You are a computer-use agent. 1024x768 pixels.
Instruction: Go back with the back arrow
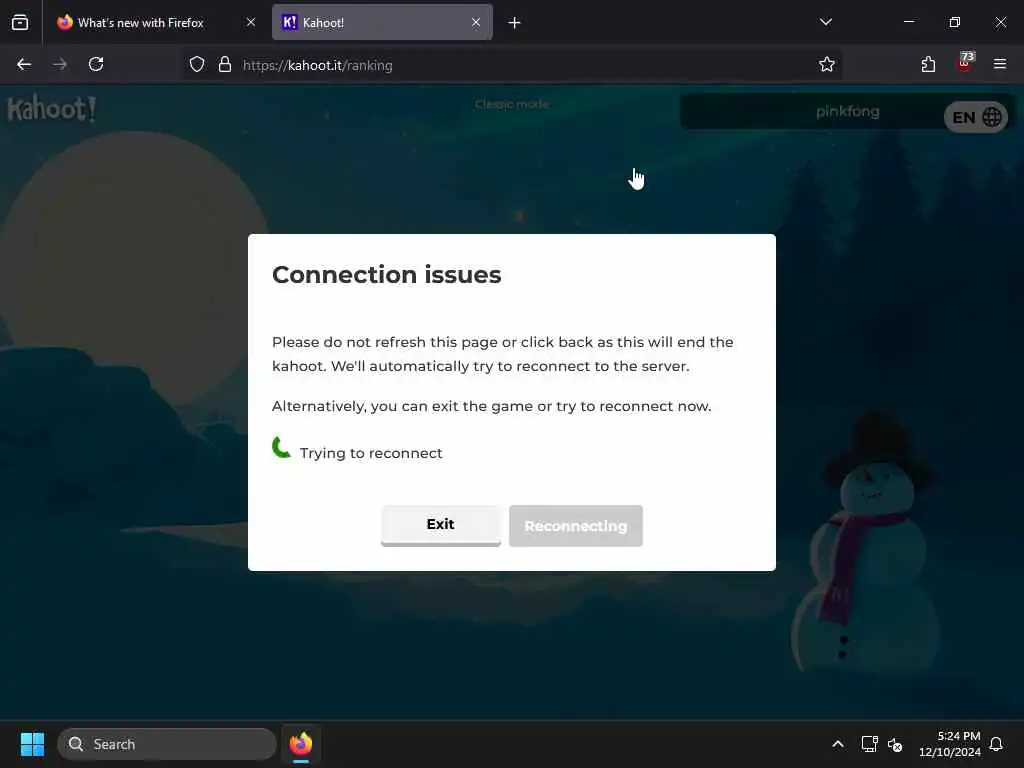[x=24, y=65]
